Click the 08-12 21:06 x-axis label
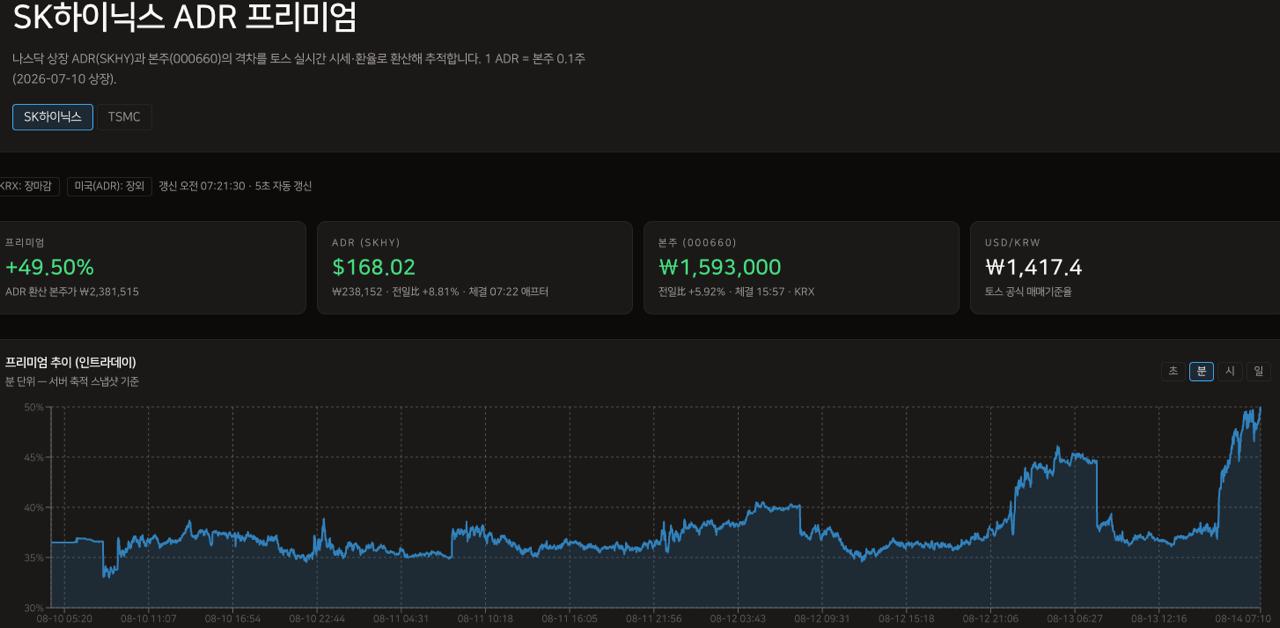The image size is (1280, 628). [x=991, y=619]
